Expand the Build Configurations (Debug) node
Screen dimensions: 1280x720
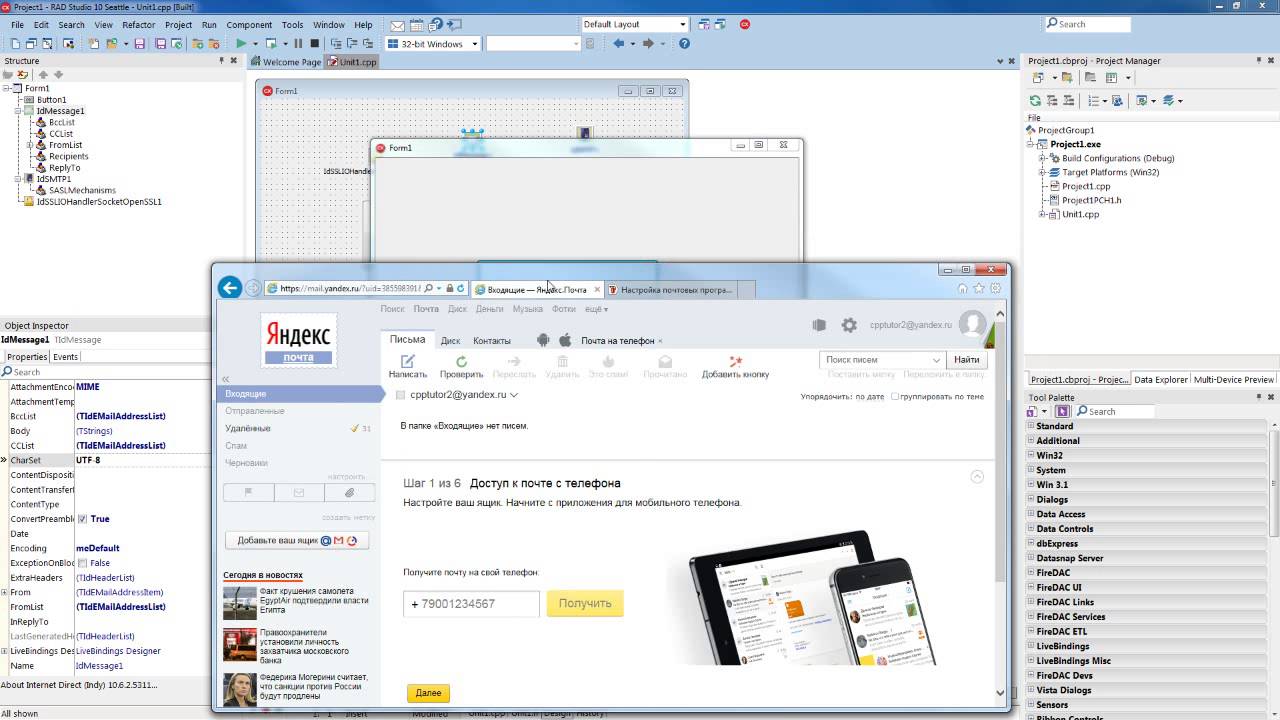pos(1042,158)
